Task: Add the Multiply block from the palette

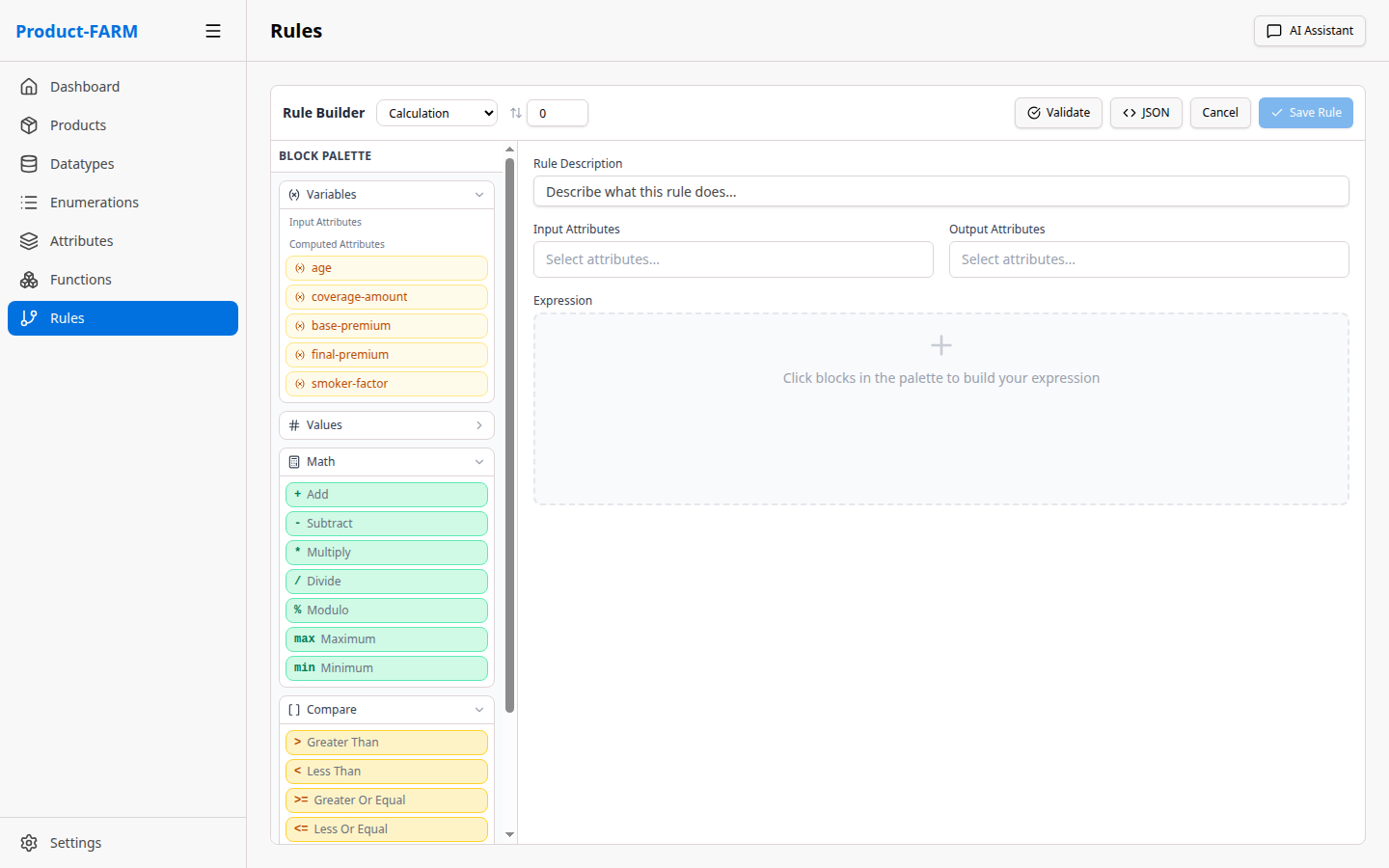Action: coord(386,553)
